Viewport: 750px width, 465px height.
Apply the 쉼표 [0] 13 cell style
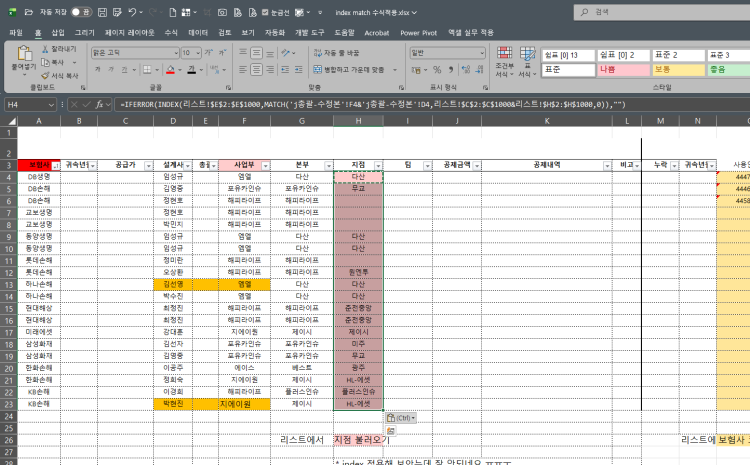568,55
